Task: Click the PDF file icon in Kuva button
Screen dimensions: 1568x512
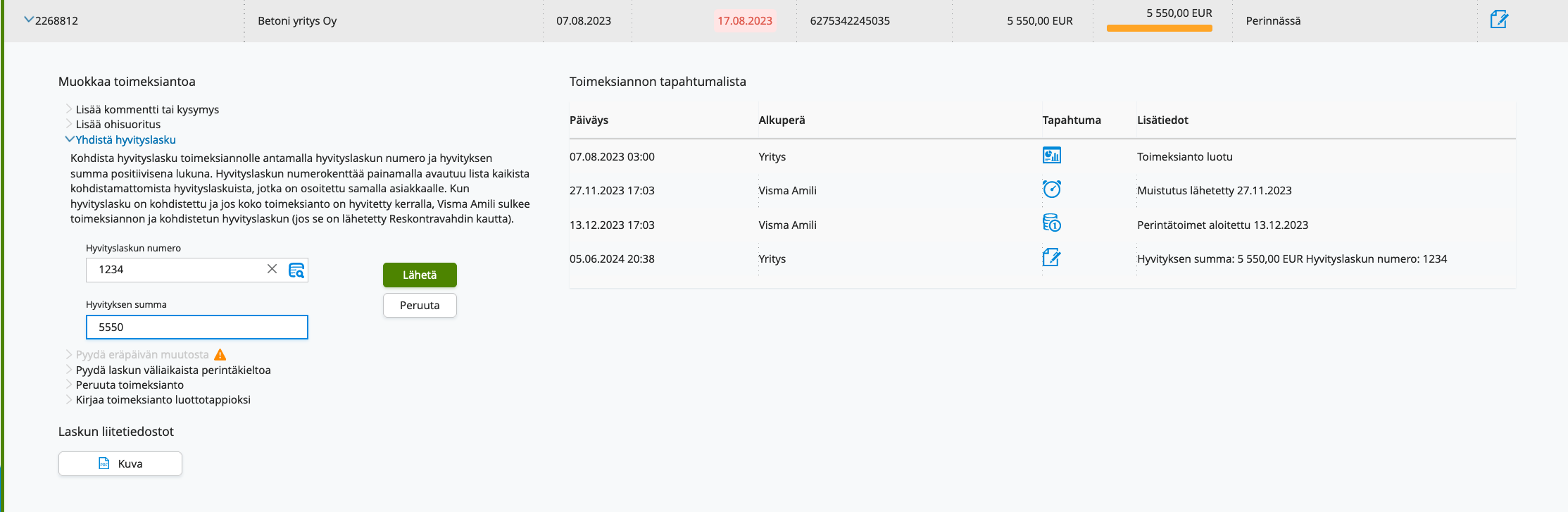Action: (104, 463)
